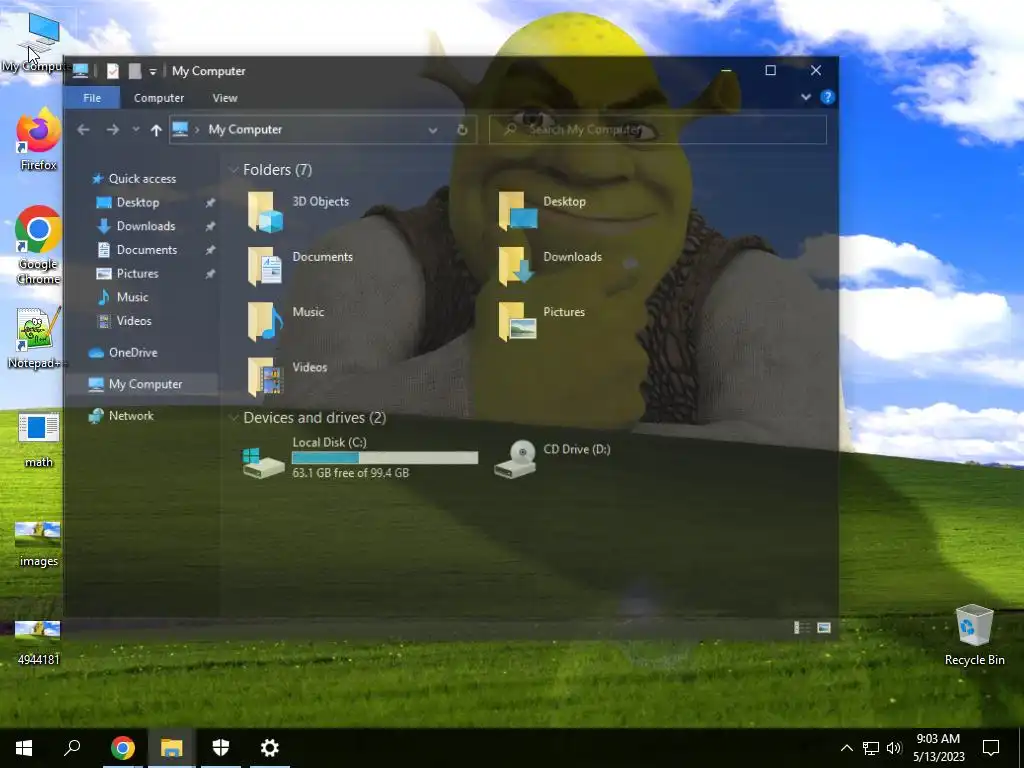Open Settings gear on taskbar
Screen dimensions: 1024x768
point(270,748)
